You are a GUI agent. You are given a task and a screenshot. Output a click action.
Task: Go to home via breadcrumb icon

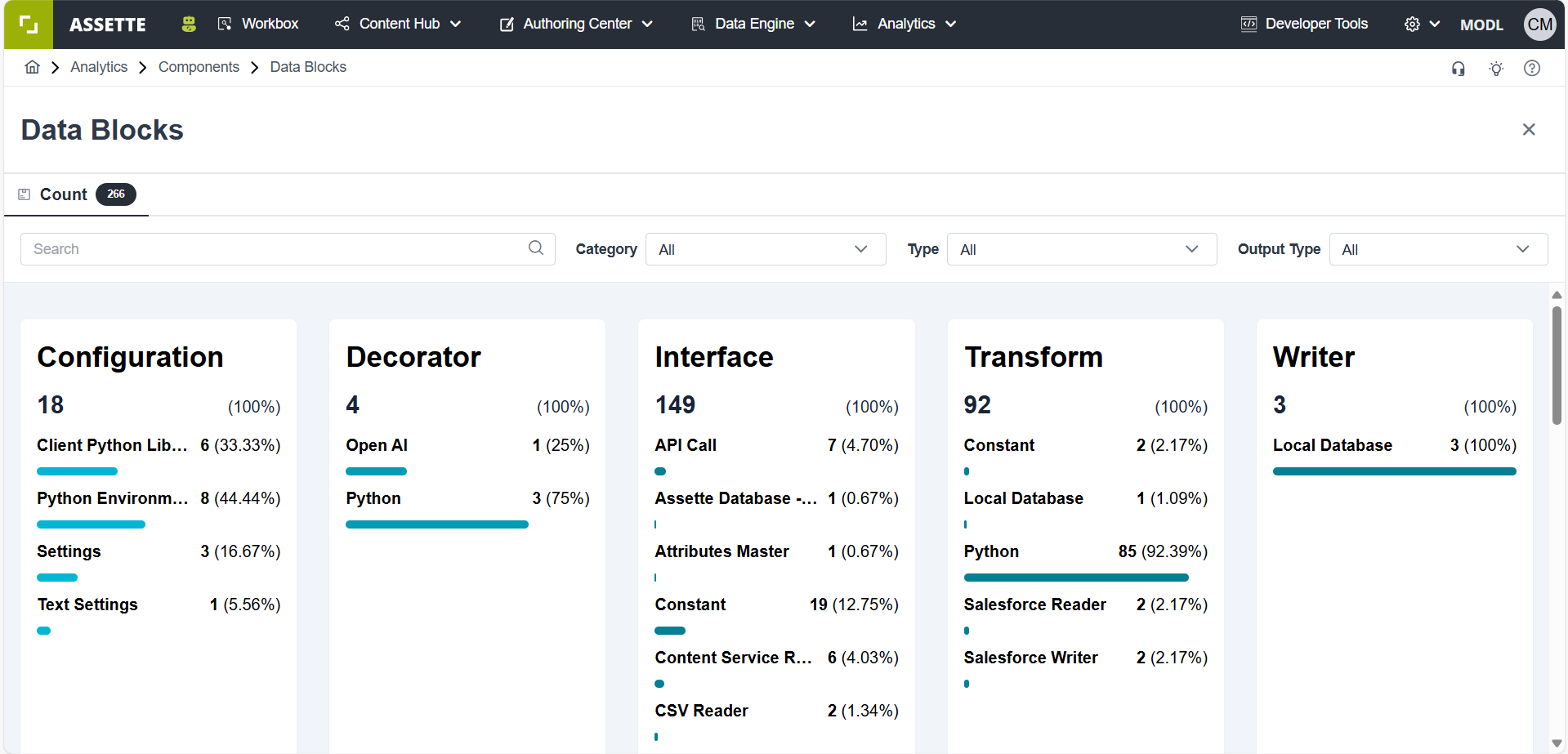pos(32,67)
